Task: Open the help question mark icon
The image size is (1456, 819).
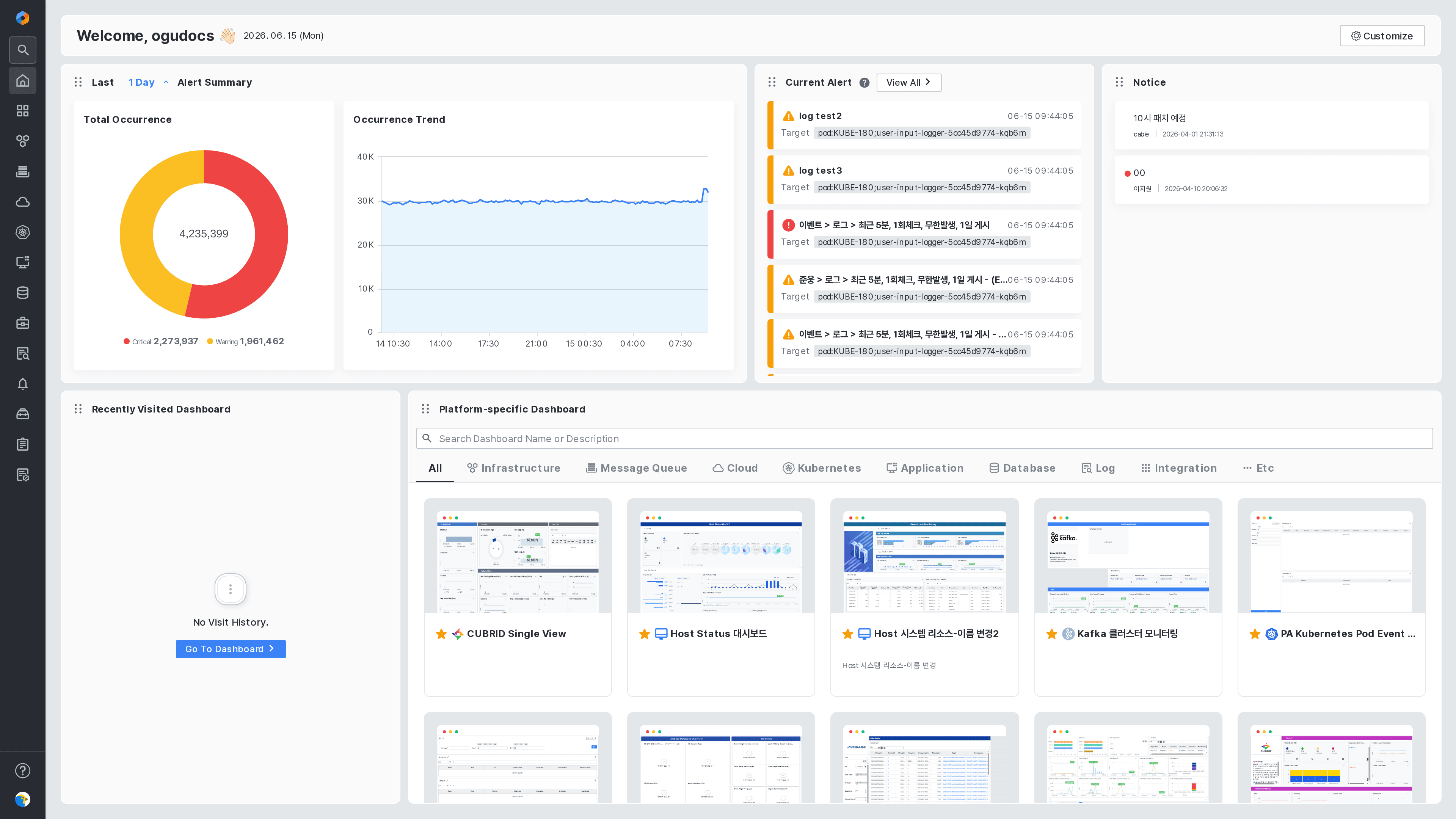Action: (23, 770)
